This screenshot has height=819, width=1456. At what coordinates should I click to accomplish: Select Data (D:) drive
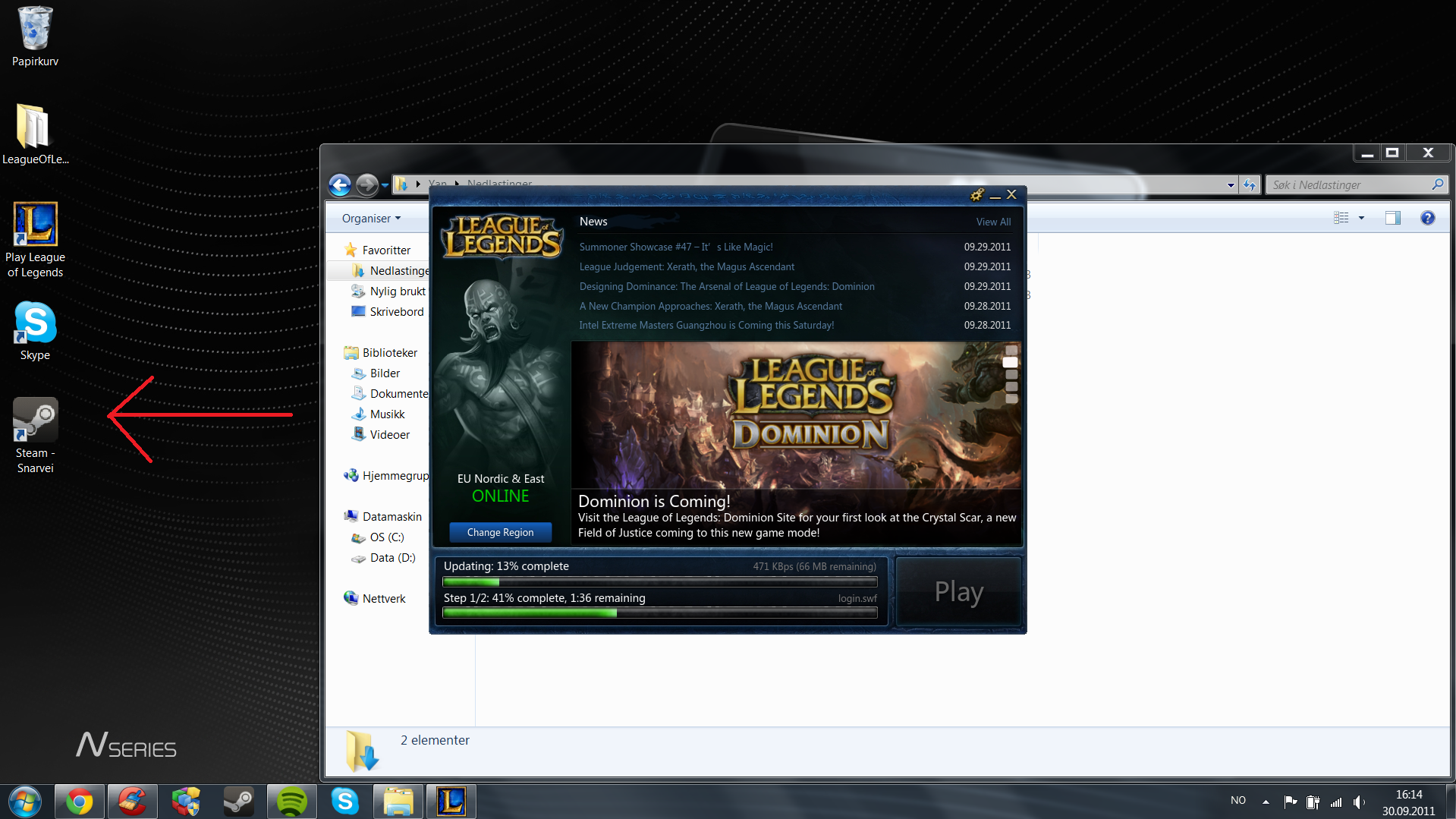[x=383, y=557]
